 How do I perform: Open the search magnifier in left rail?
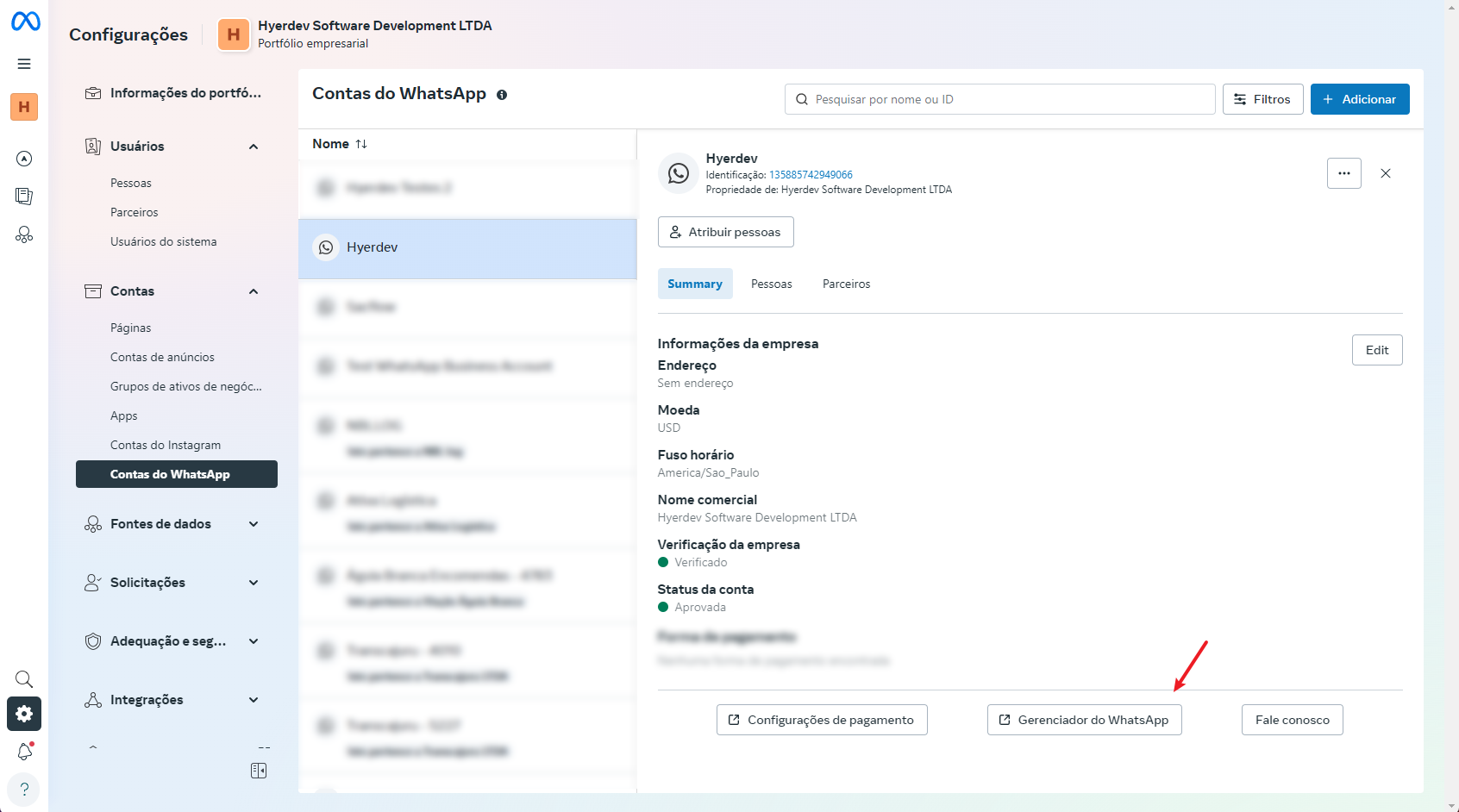pyautogui.click(x=24, y=679)
